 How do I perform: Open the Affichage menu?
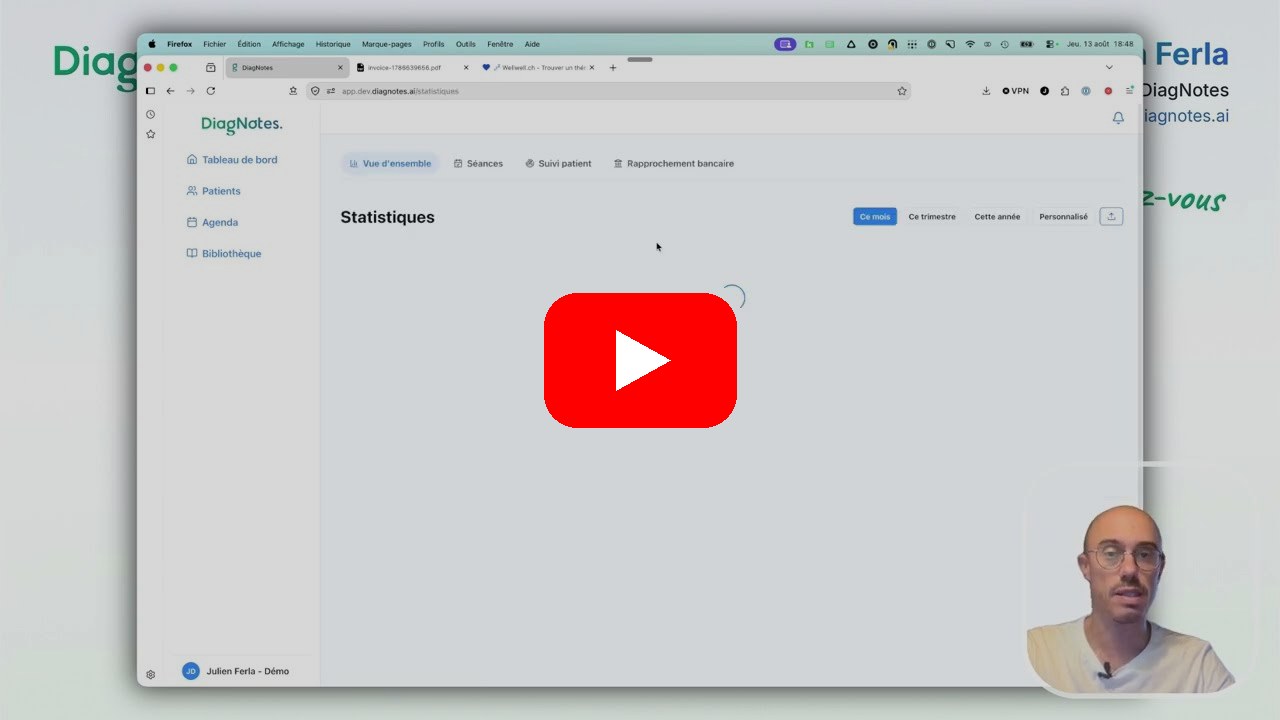tap(288, 44)
